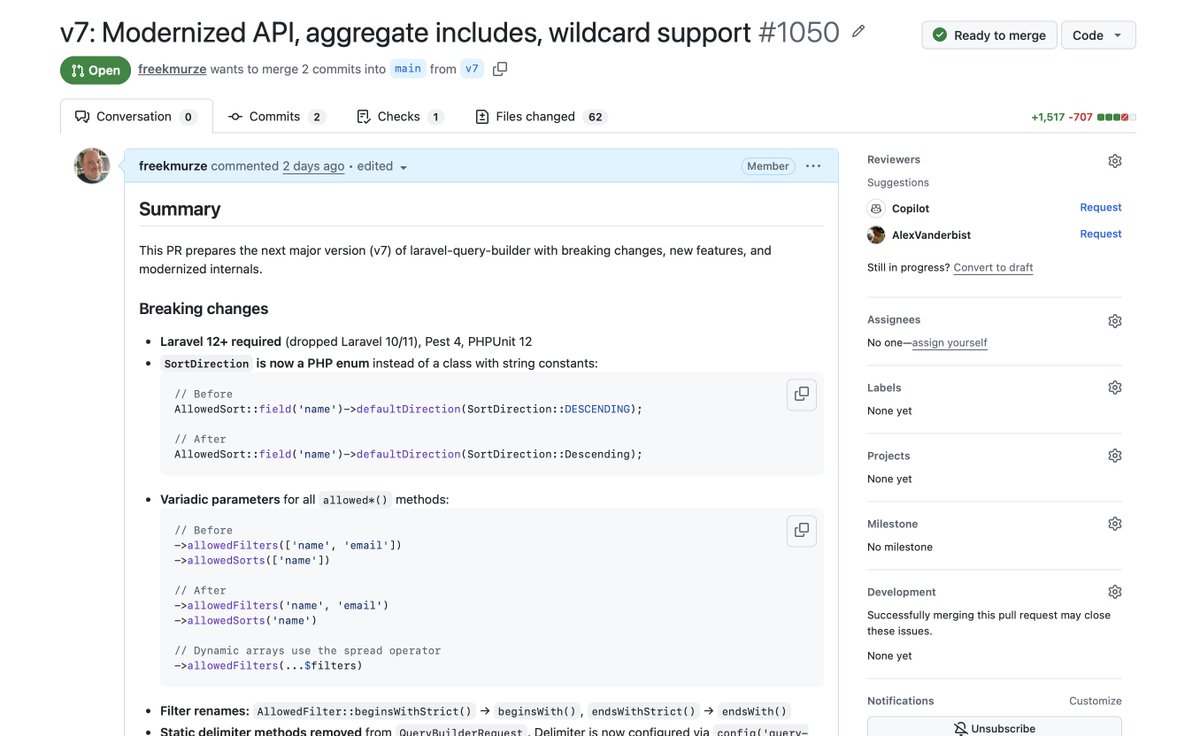This screenshot has width=1200, height=736.
Task: Copy the v7 branch name icon
Action: point(500,69)
